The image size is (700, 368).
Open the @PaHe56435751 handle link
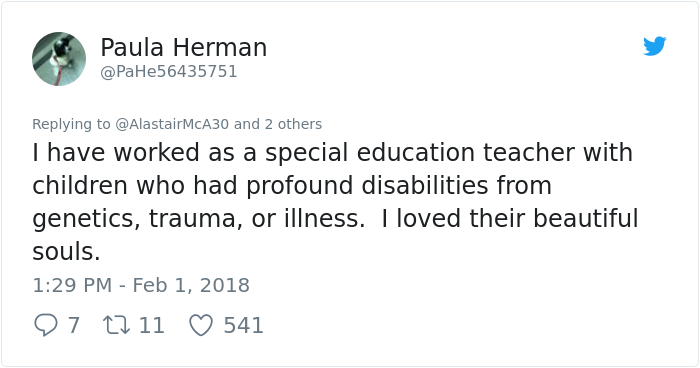[169, 71]
